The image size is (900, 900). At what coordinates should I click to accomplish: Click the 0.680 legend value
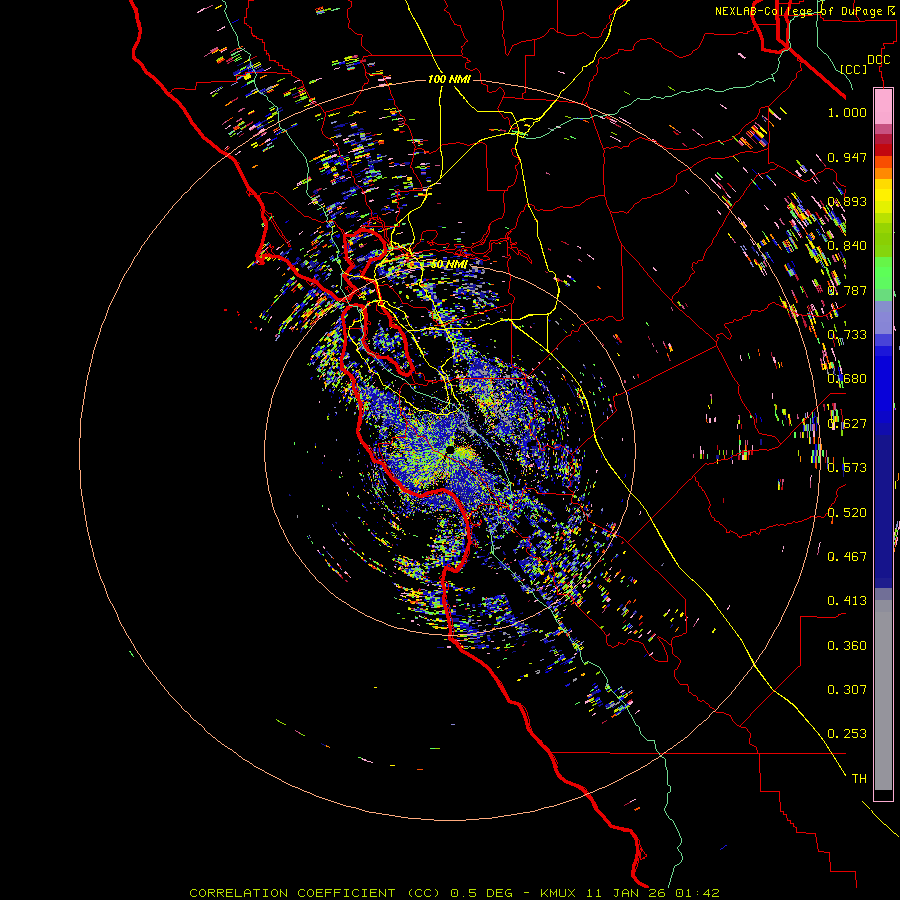point(847,379)
